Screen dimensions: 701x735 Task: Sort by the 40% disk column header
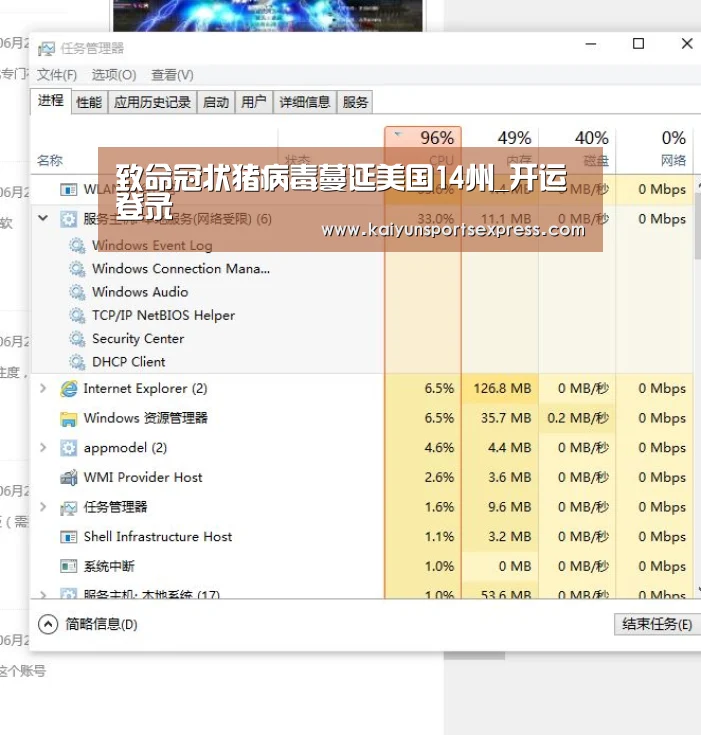tap(577, 149)
